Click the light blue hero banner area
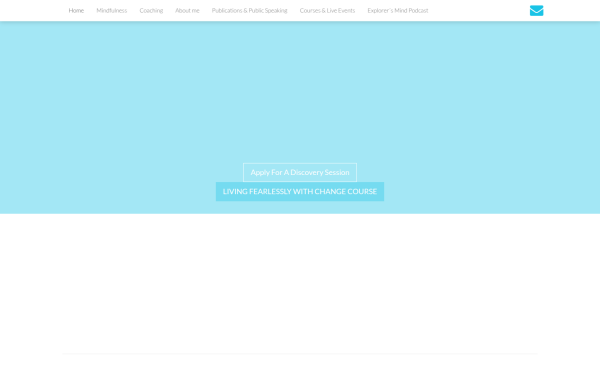Screen dimensions: 600x375 [300, 92]
